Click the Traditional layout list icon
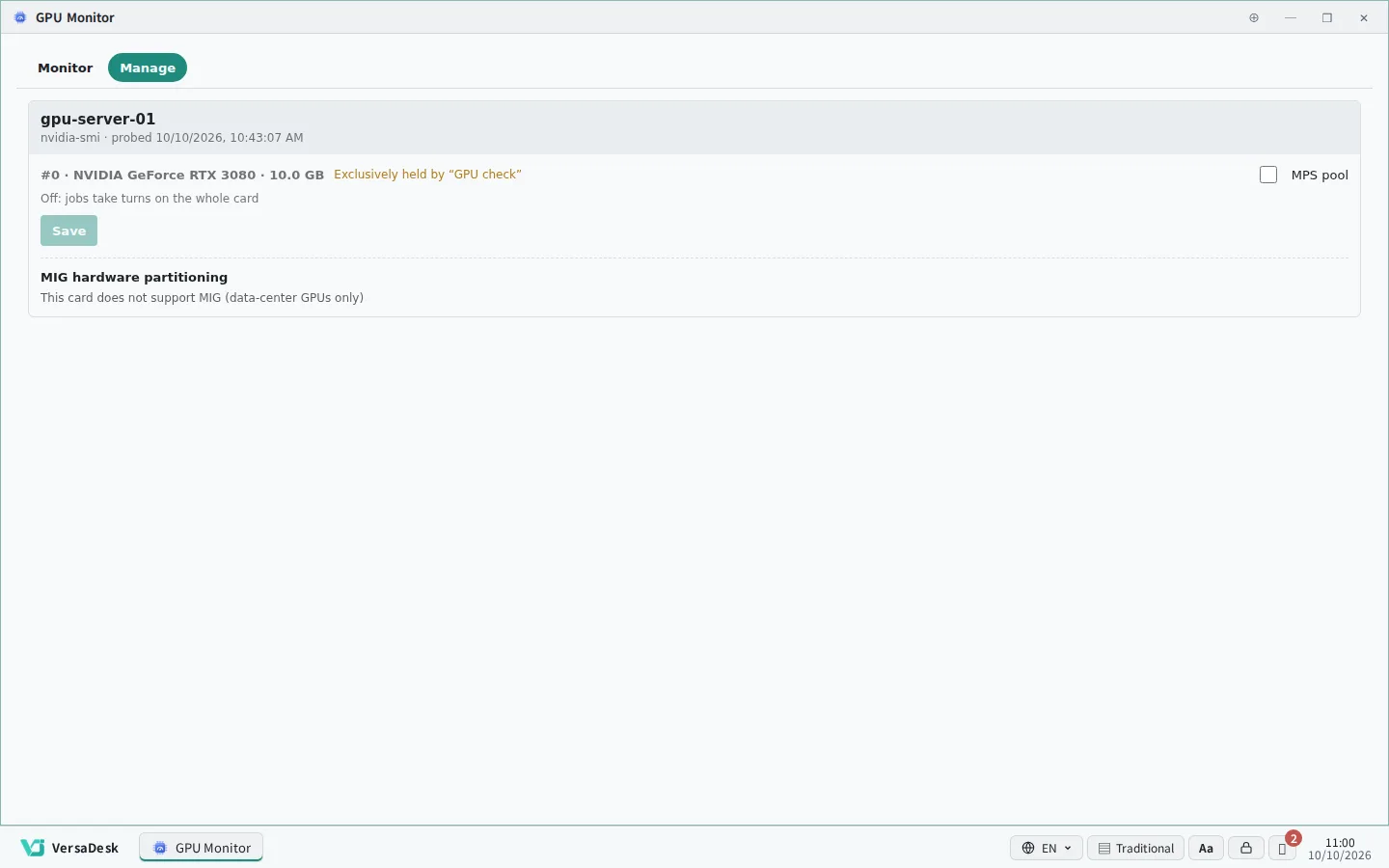The width and height of the screenshot is (1389, 868). [x=1104, y=849]
